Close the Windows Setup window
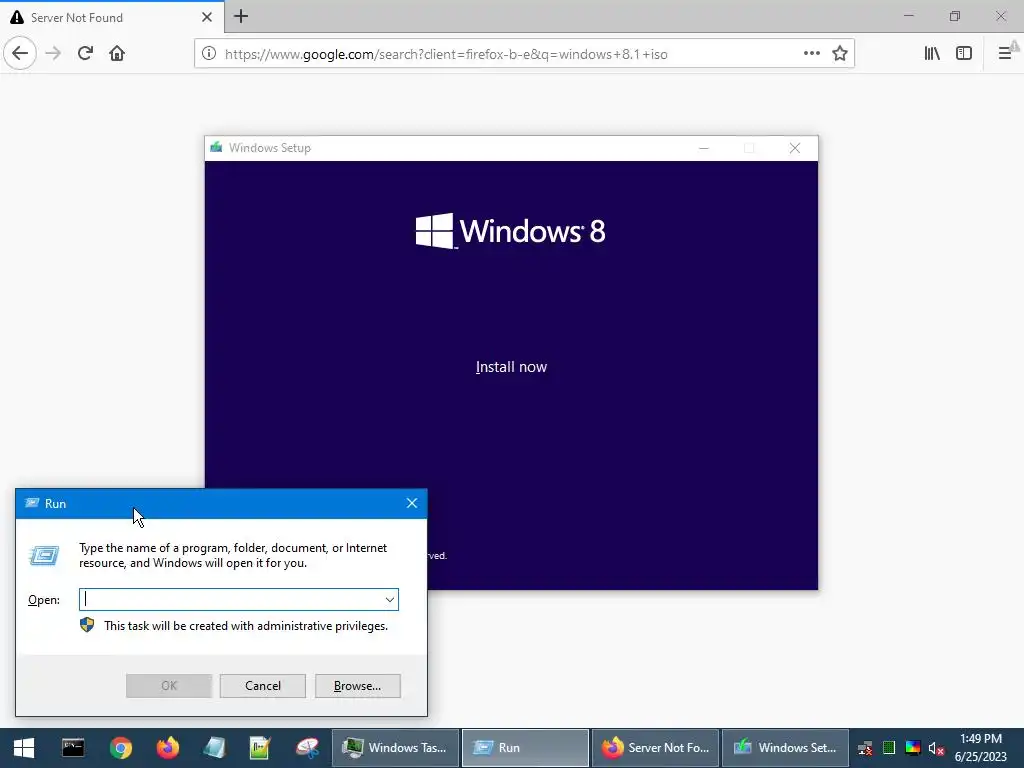1024x768 pixels. (795, 148)
